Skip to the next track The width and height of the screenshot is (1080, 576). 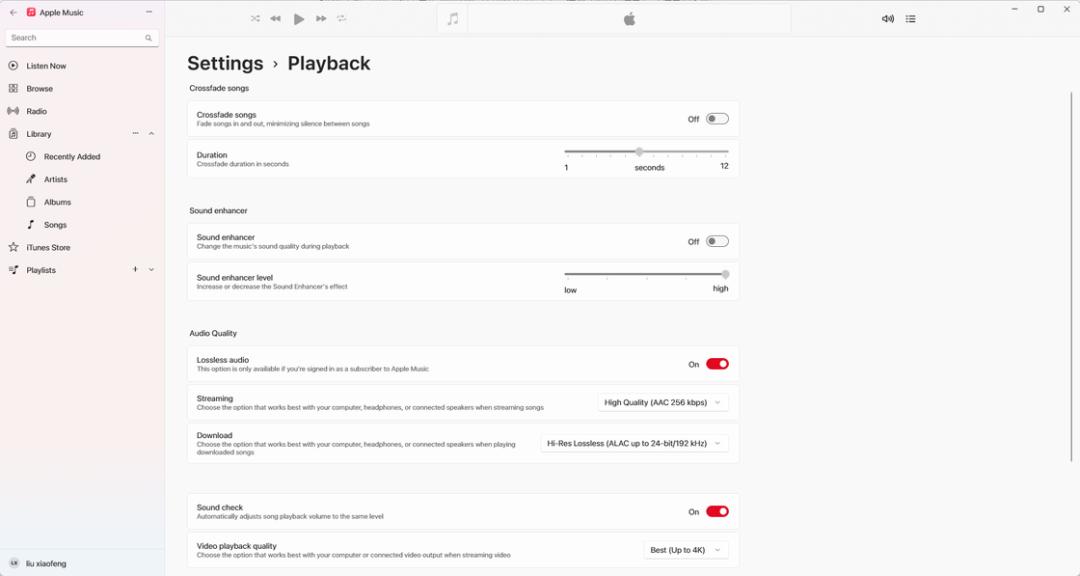[321, 19]
